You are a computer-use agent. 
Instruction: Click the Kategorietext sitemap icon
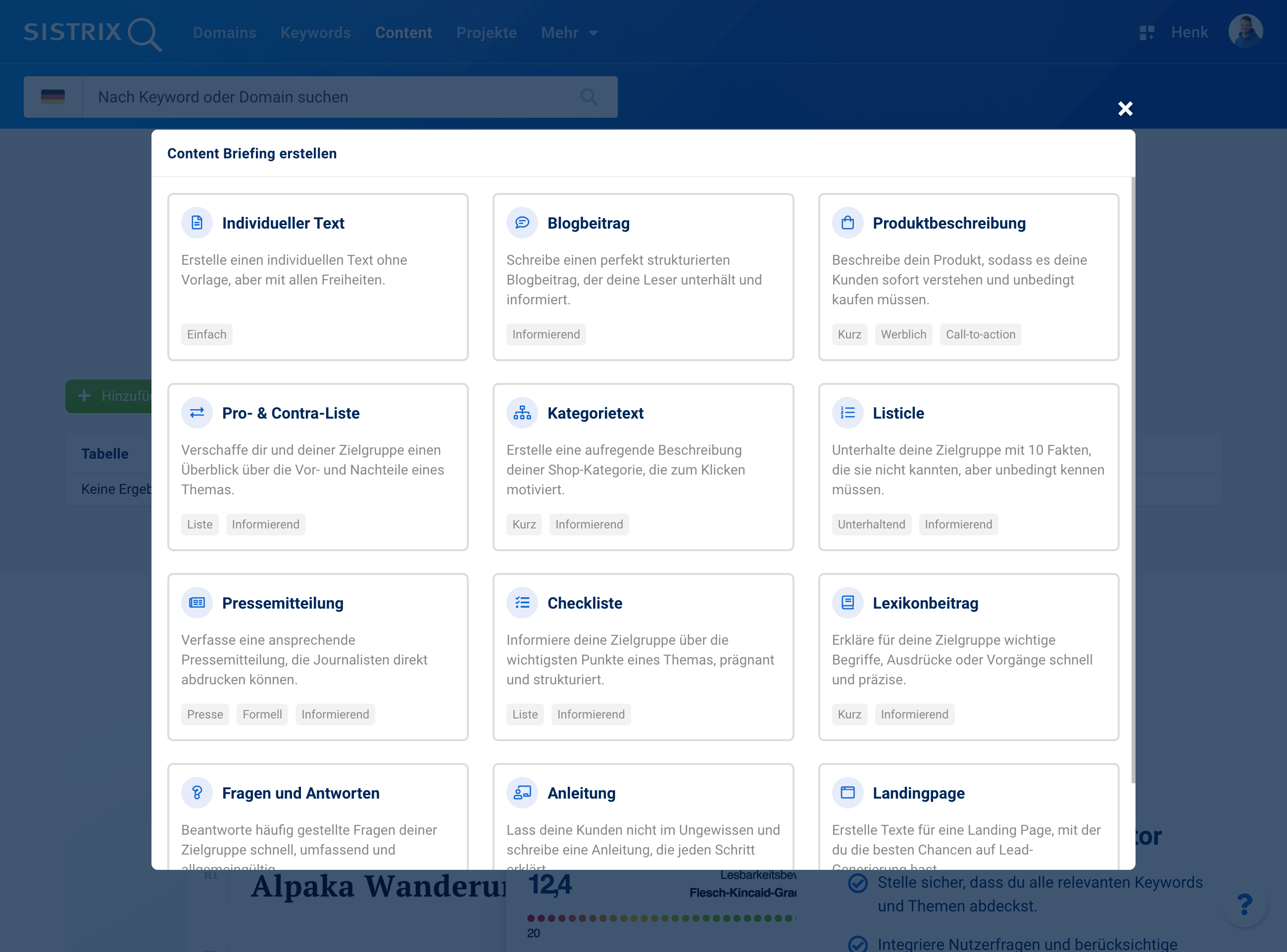tap(522, 413)
